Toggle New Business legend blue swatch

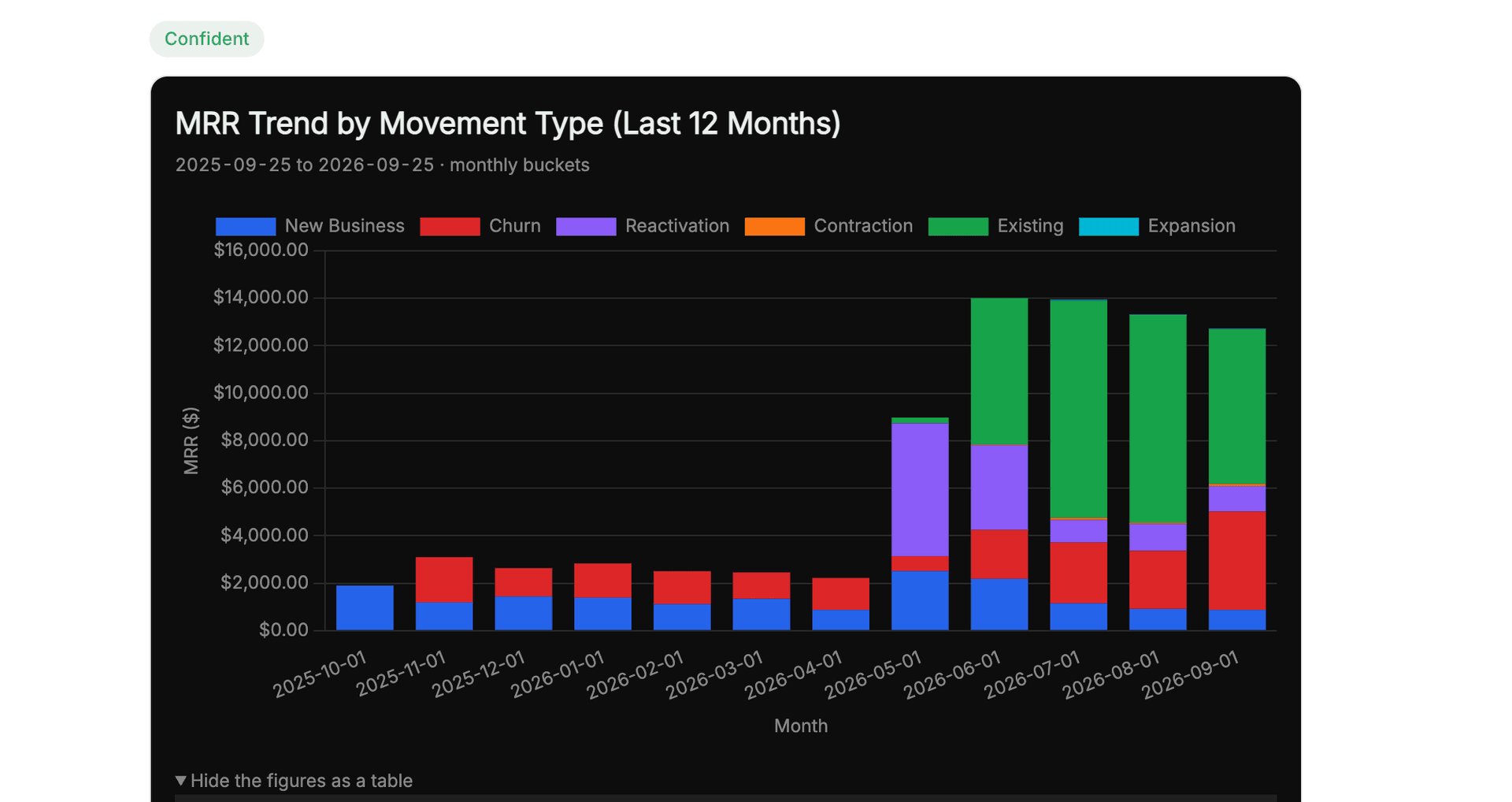click(x=246, y=226)
